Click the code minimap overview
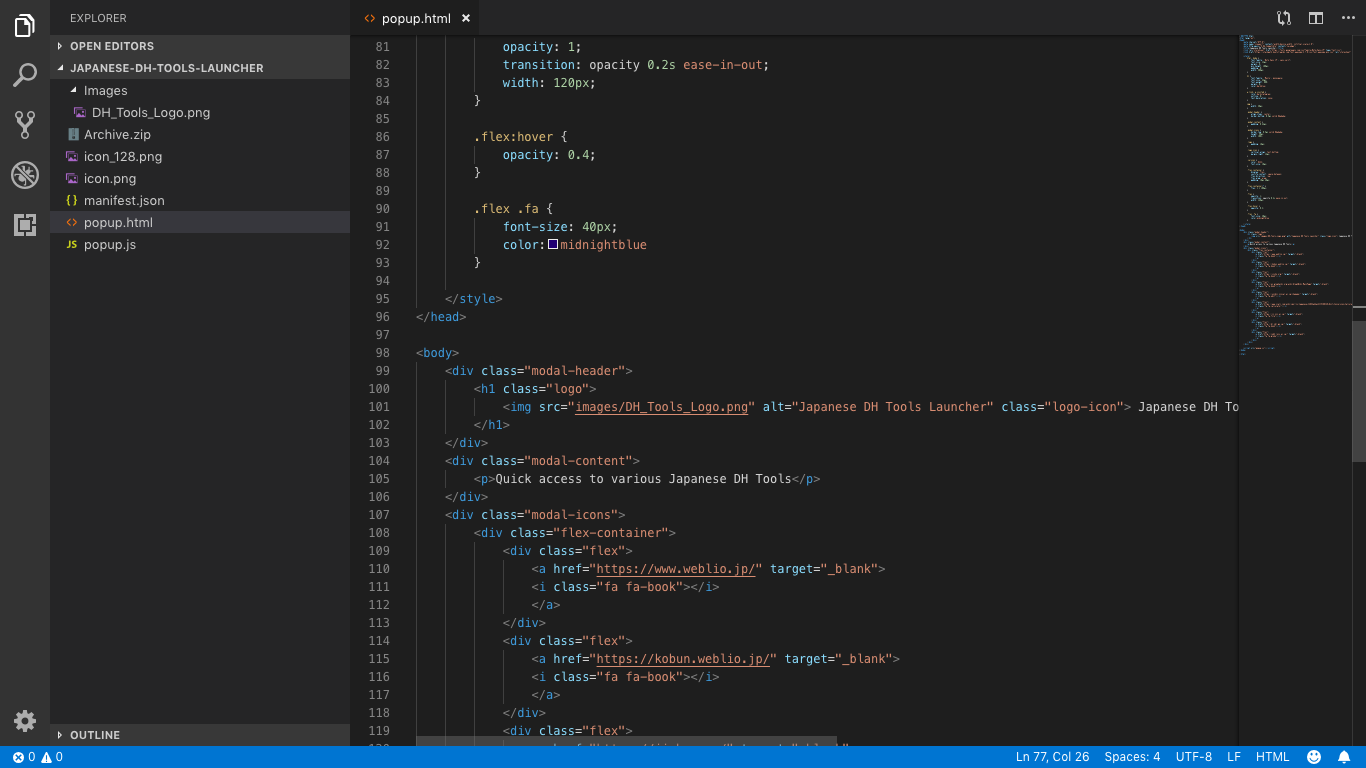 [1295, 195]
